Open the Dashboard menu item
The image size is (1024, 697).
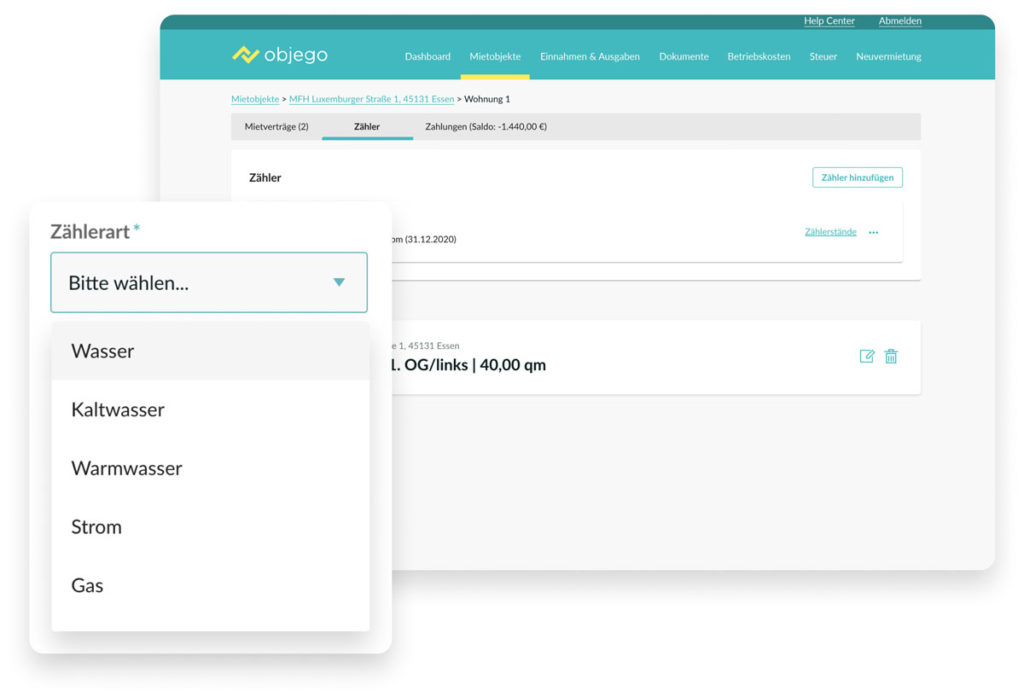point(427,57)
